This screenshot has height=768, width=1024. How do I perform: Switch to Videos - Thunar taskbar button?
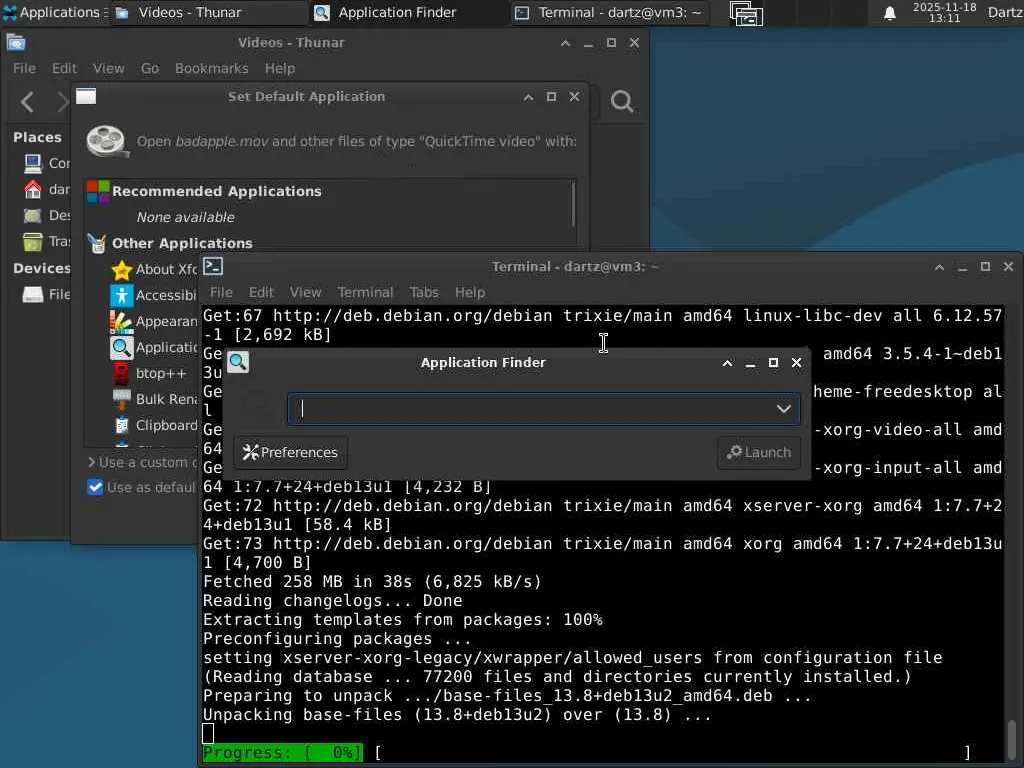208,12
